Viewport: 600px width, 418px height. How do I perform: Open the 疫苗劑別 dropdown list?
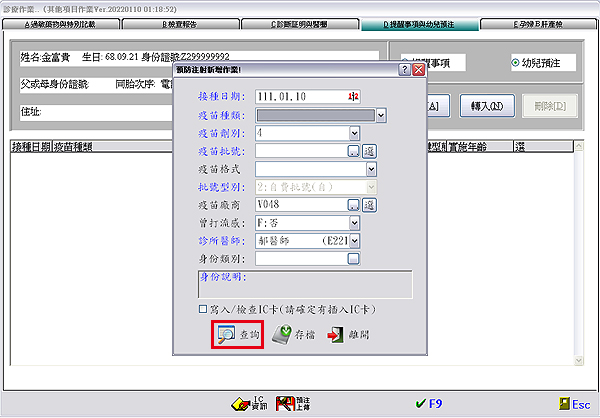point(354,132)
